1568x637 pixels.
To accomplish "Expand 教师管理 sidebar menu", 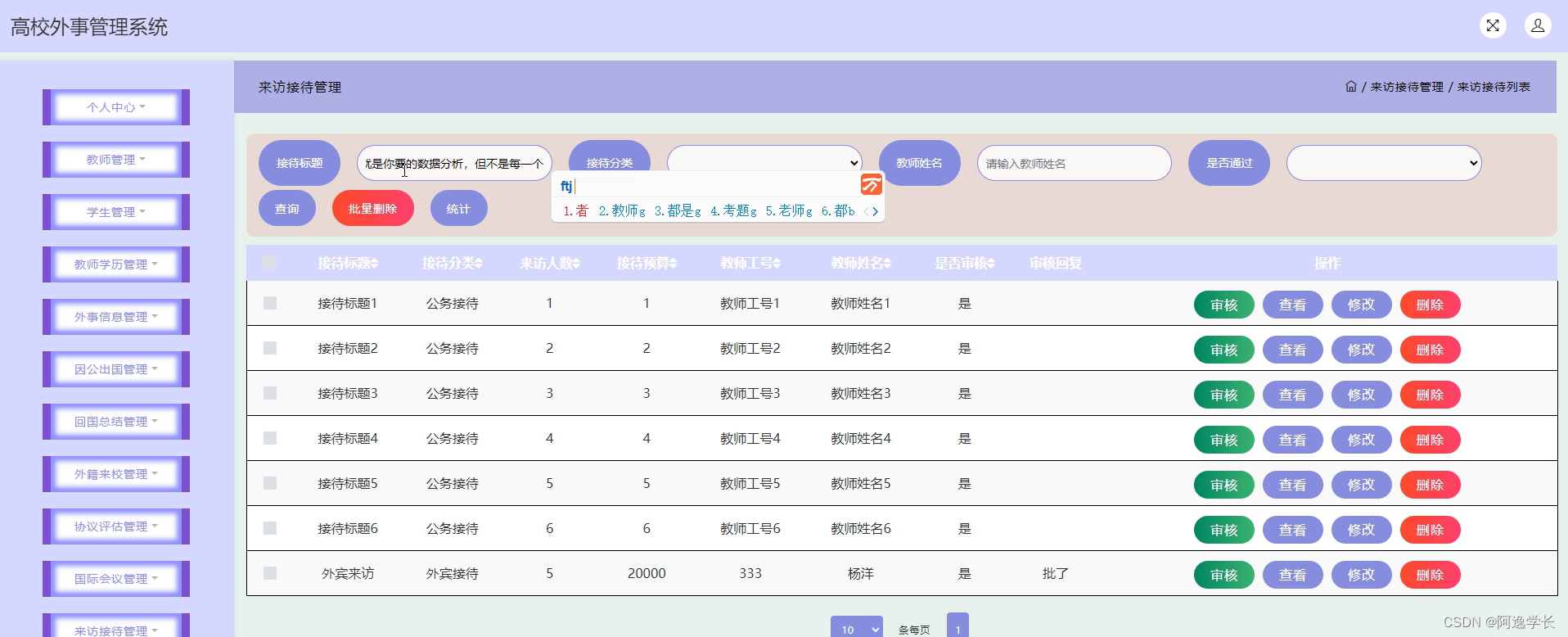I will coord(116,160).
